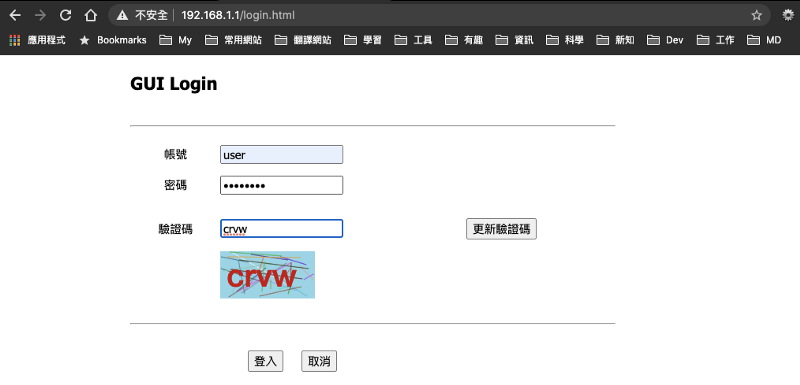Image resolution: width=800 pixels, height=385 pixels.
Task: Click the 驗證碼 captcha input field
Action: [x=281, y=228]
